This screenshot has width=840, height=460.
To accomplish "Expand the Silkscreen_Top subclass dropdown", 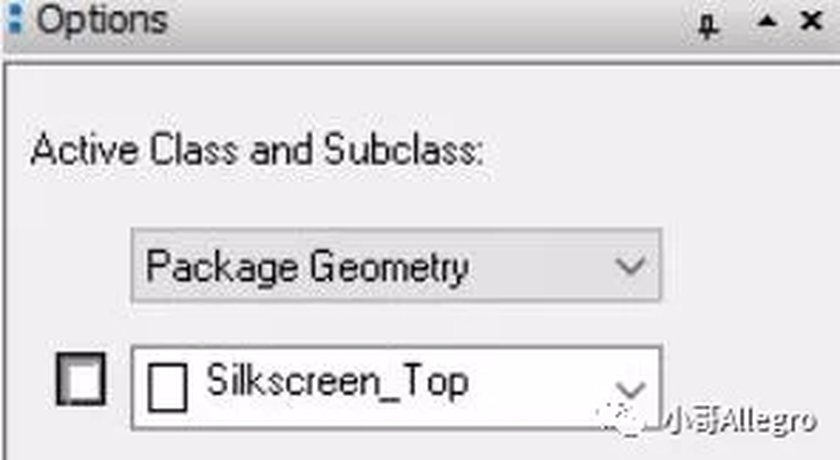I will click(x=396, y=387).
